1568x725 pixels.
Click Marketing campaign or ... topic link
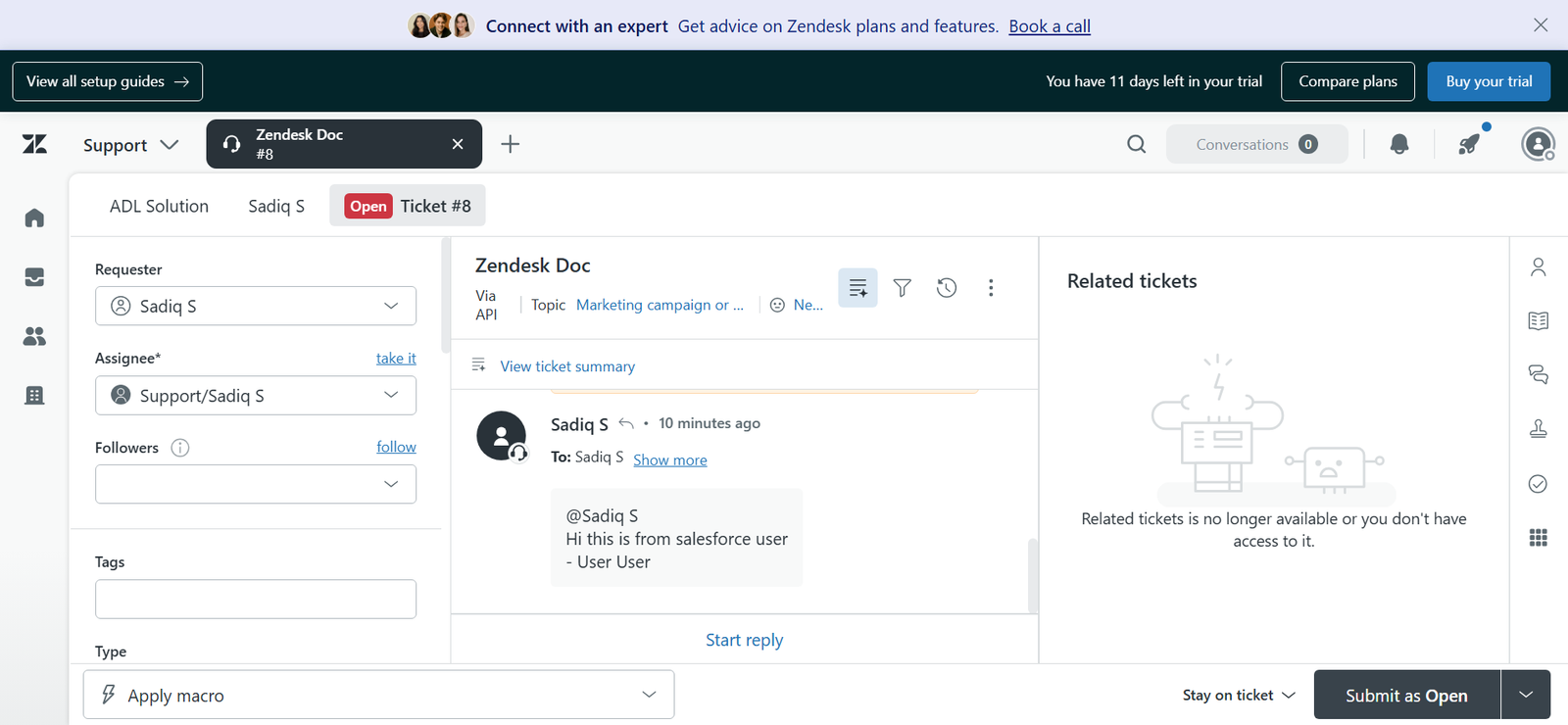(x=660, y=305)
